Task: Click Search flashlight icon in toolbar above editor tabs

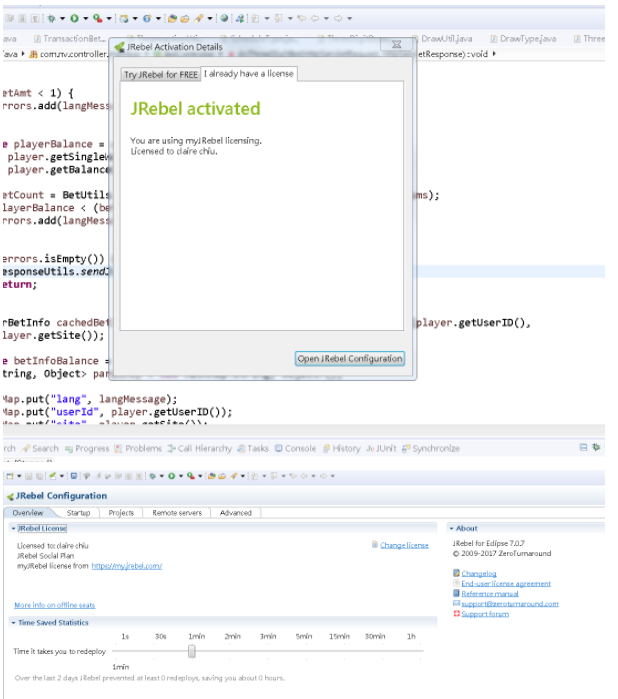Action: pos(199,18)
